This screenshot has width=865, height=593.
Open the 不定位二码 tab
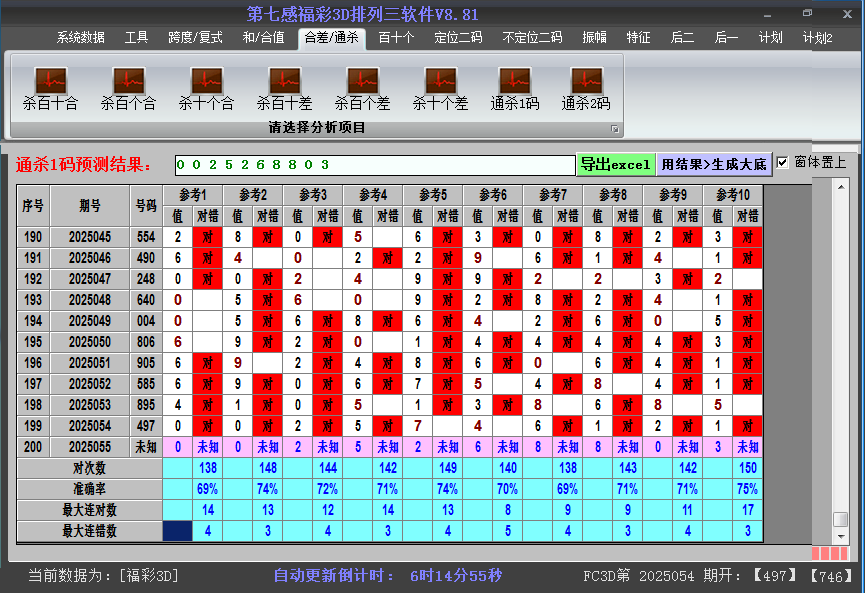[532, 38]
